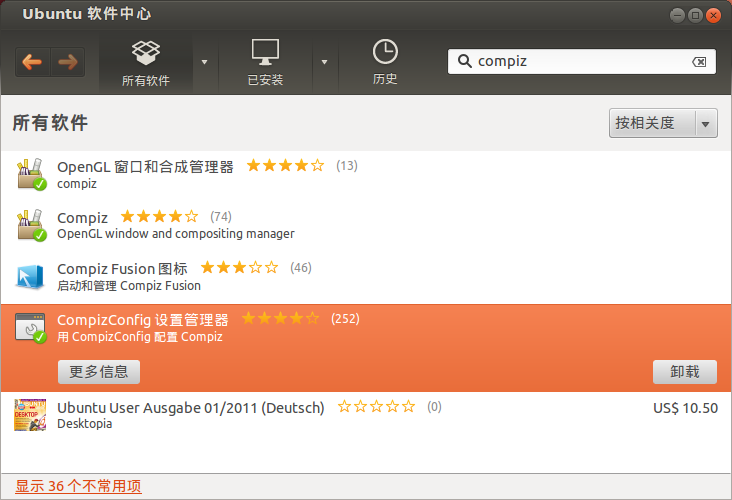Click the star rating of Compiz Fusion 图标
Image resolution: width=732 pixels, height=500 pixels.
click(x=239, y=268)
